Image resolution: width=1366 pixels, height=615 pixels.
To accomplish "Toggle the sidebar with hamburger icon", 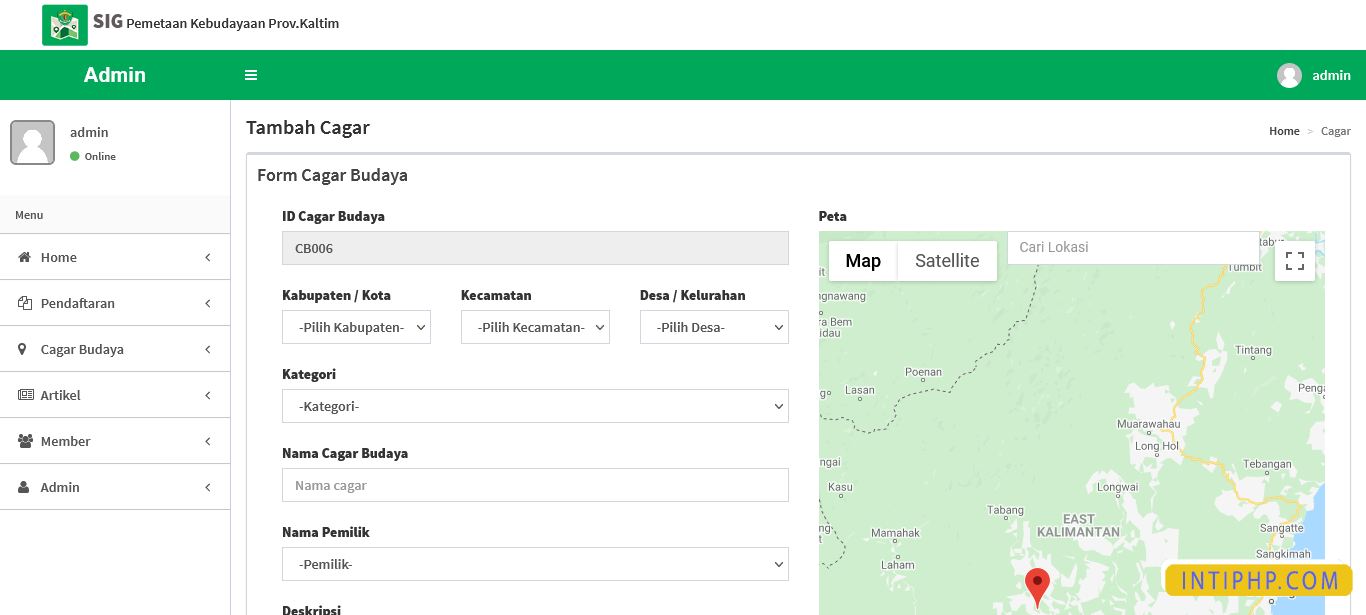I will point(251,74).
